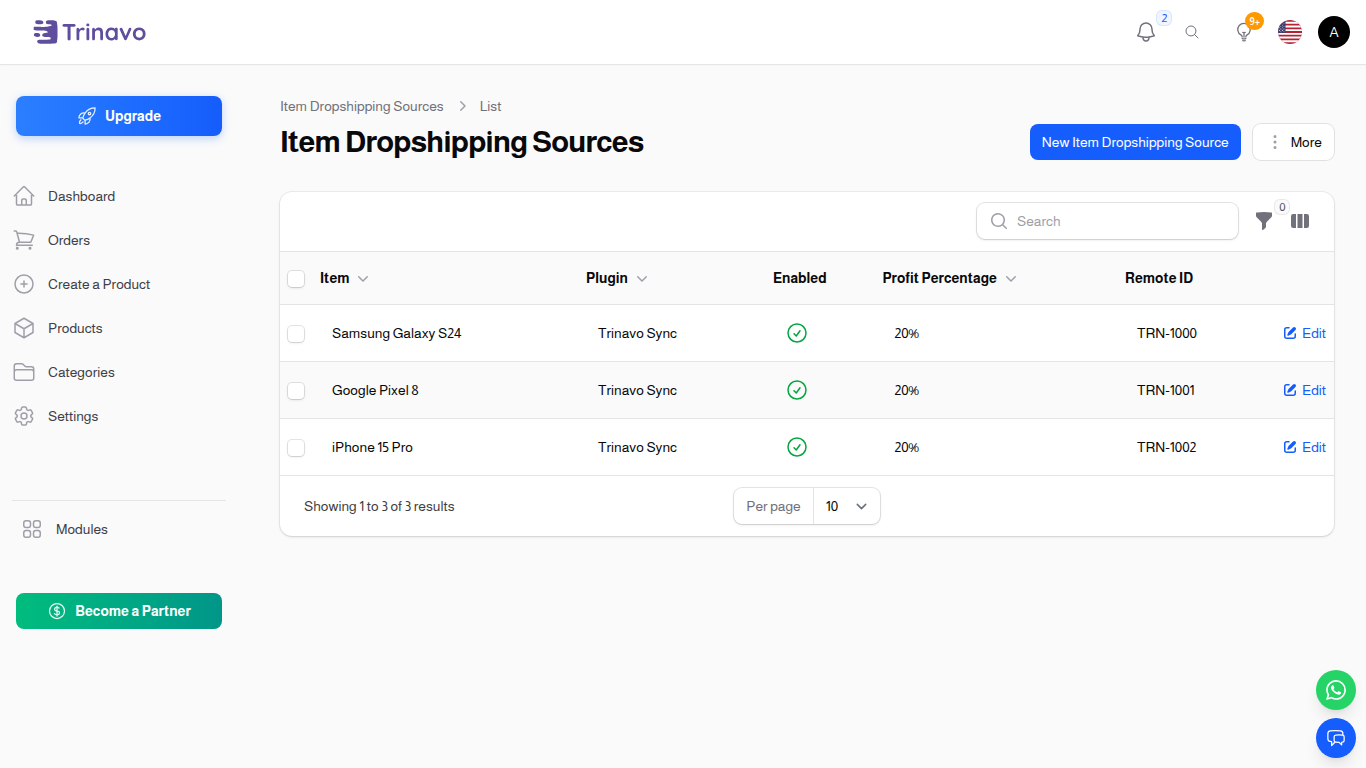Open Products in sidebar
The width and height of the screenshot is (1366, 768).
[75, 328]
